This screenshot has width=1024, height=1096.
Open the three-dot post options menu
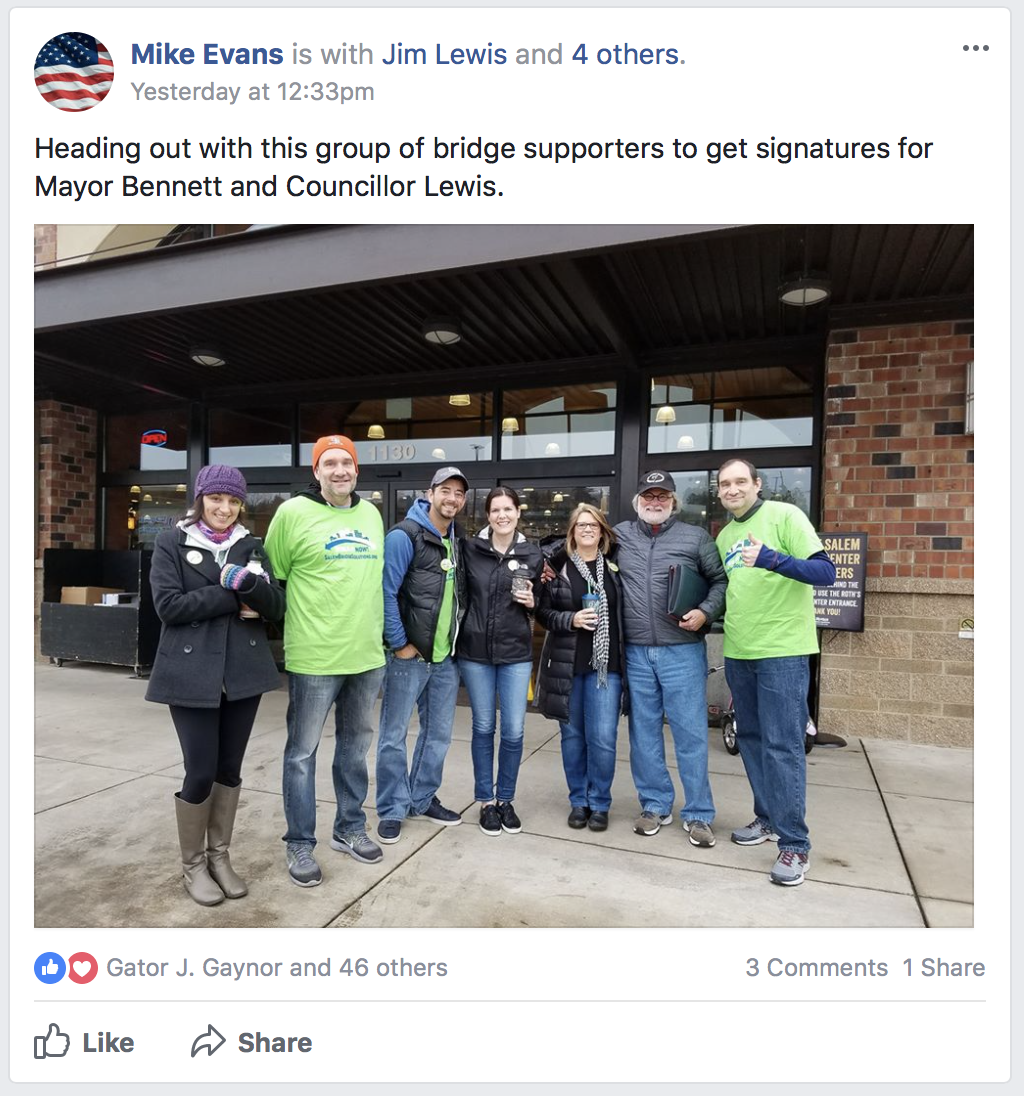tap(975, 48)
